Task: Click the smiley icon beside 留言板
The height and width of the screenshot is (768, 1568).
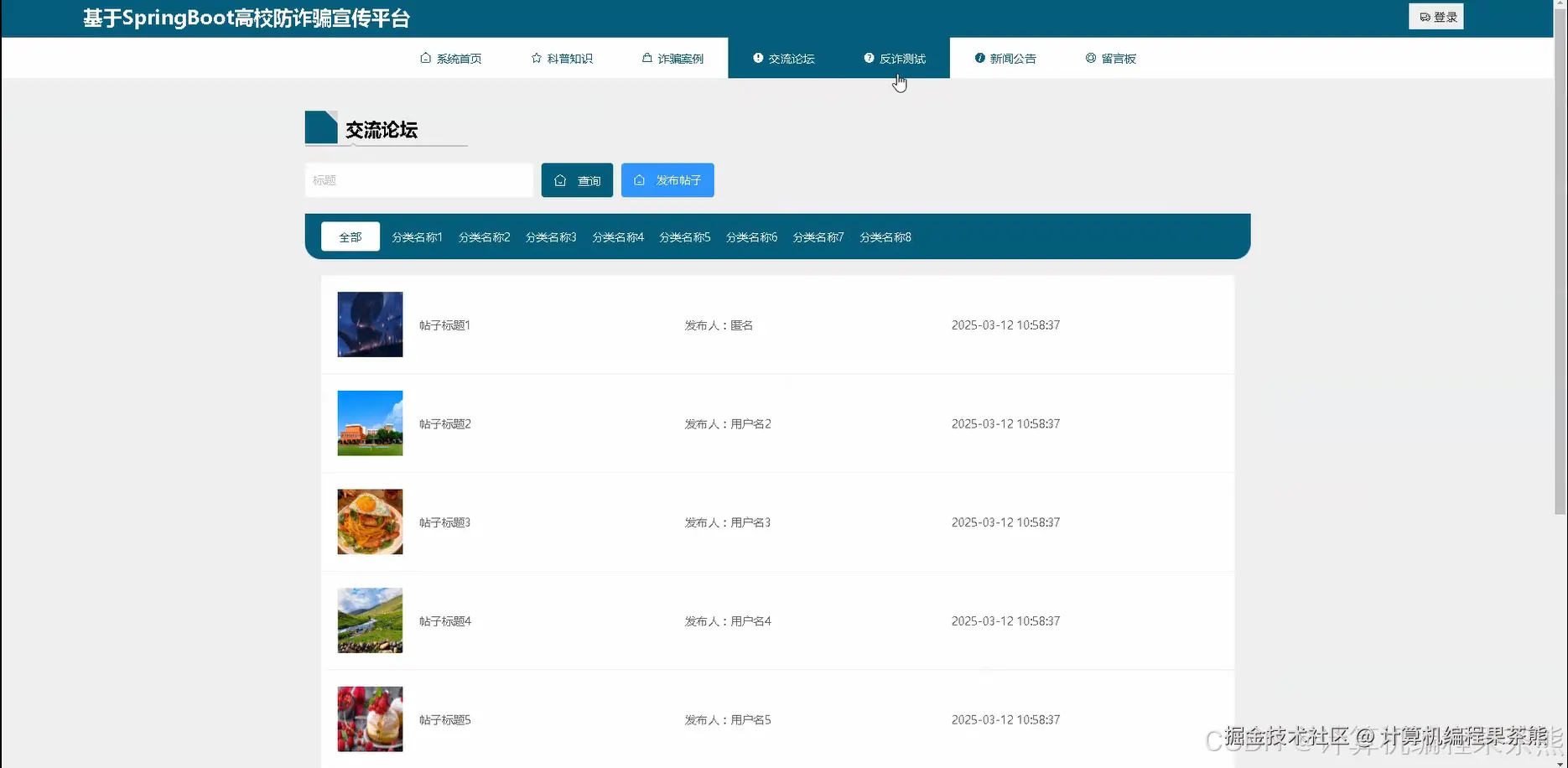Action: click(x=1089, y=58)
